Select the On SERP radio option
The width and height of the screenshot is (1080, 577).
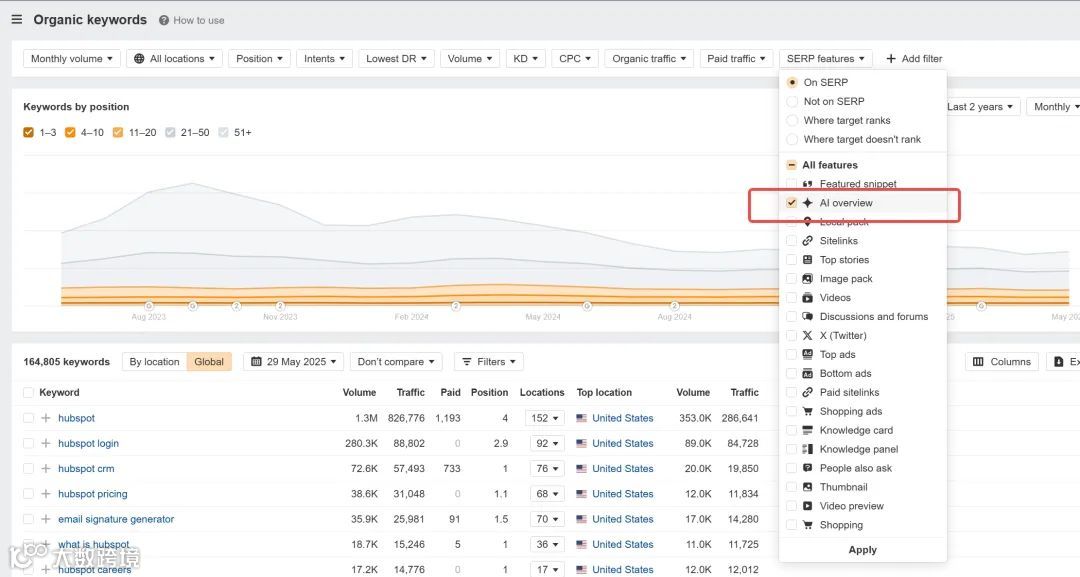[x=792, y=82]
